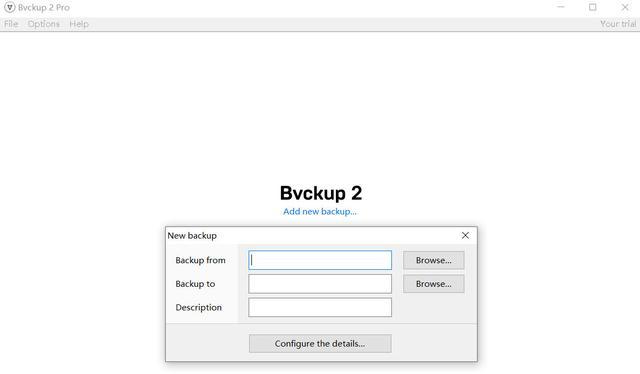Viewport: 640px width, 374px height.
Task: Click Configure the details... button
Action: pyautogui.click(x=320, y=344)
